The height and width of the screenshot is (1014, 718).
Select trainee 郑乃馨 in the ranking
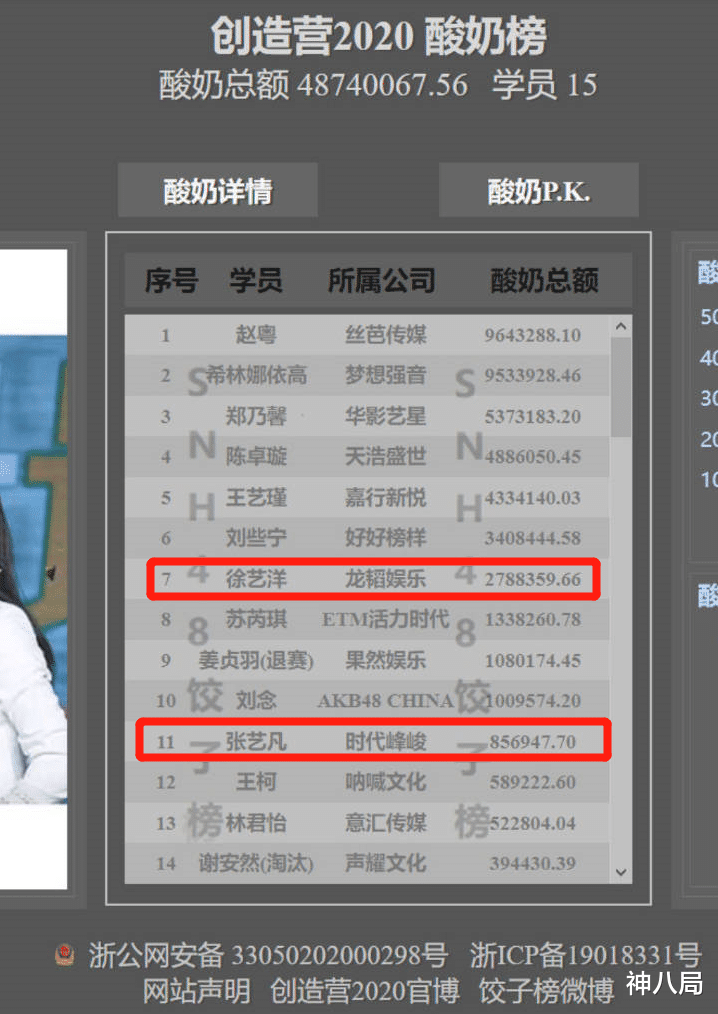(256, 416)
